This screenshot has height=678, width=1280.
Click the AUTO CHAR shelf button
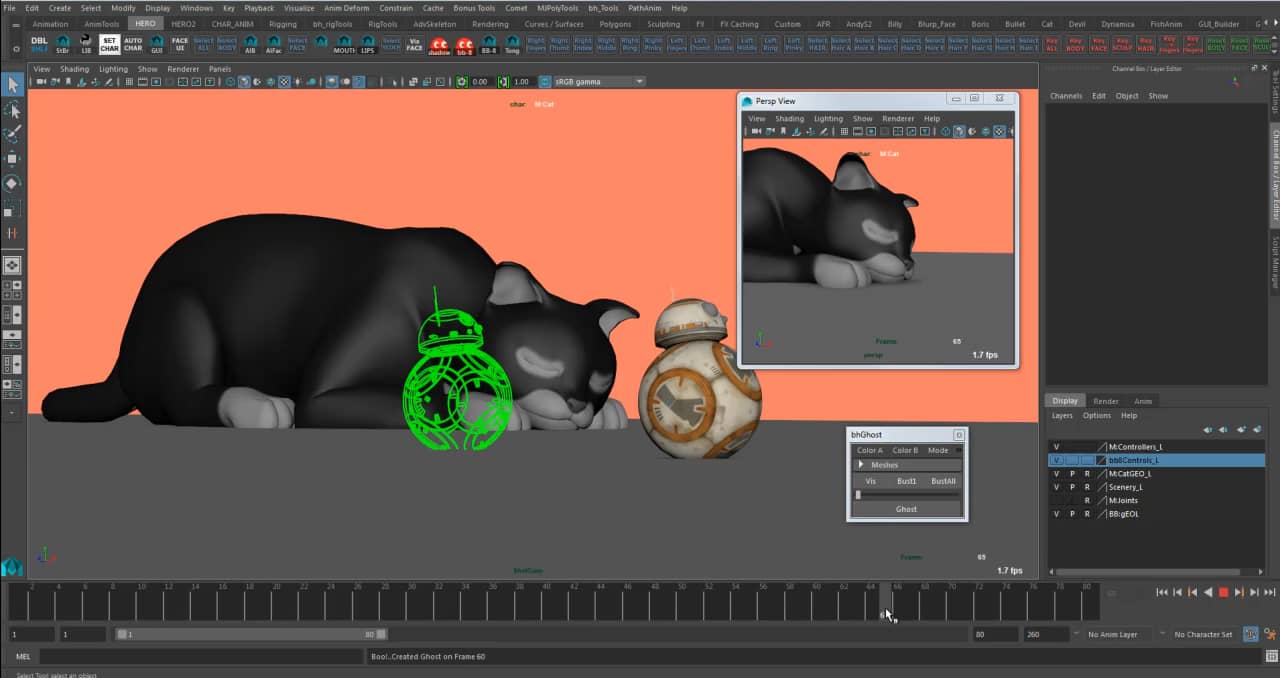pyautogui.click(x=133, y=44)
